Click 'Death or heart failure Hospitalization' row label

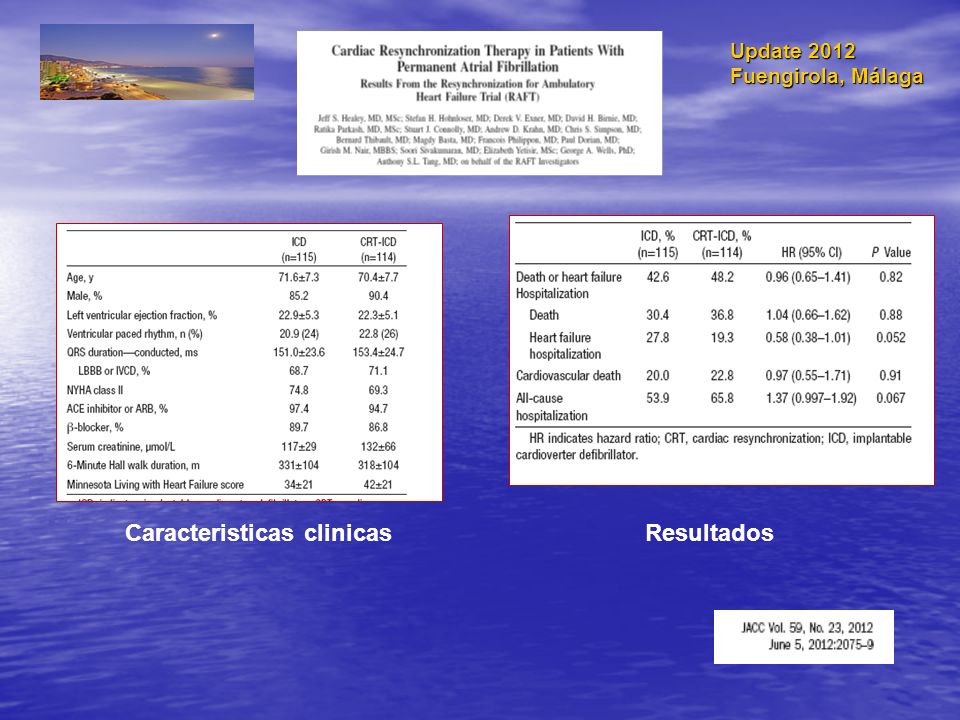point(569,285)
